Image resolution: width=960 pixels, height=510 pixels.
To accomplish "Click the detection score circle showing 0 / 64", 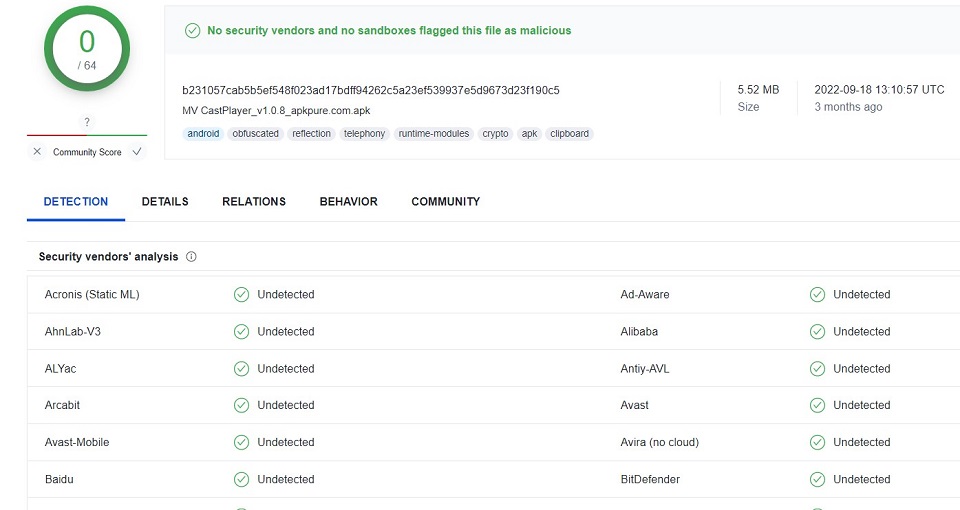I will (x=87, y=49).
